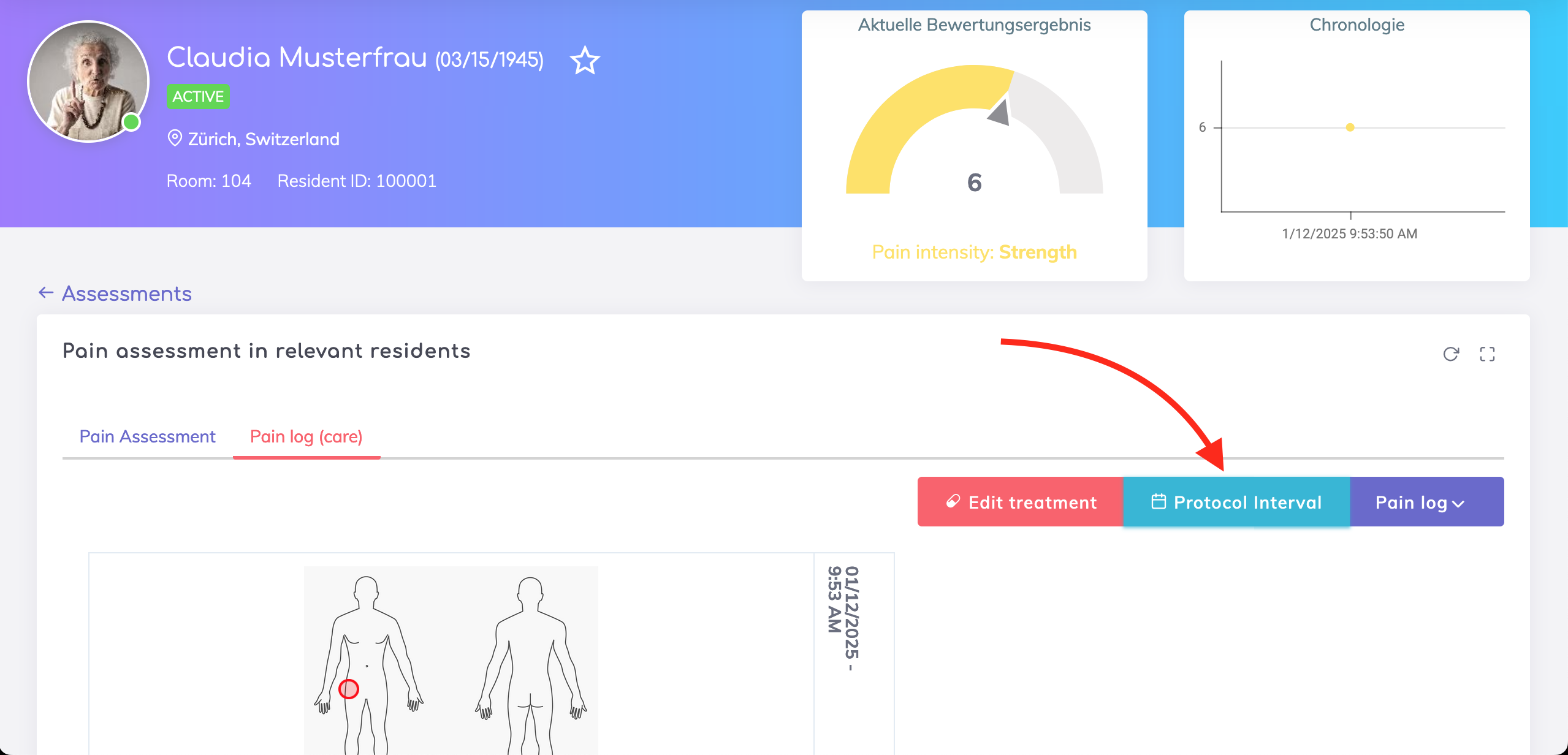This screenshot has width=1568, height=755.
Task: Click the back arrow beside Assessments
Action: [x=46, y=293]
